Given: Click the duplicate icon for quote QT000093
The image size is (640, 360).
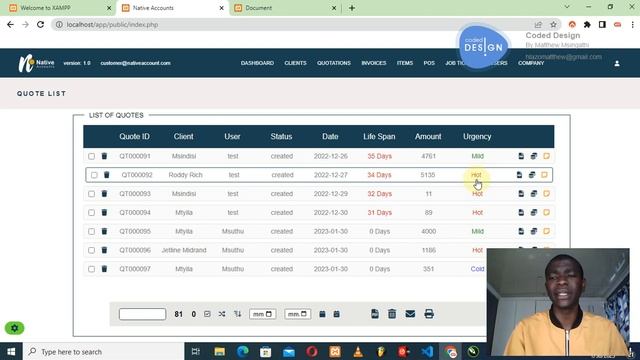Looking at the screenshot, I should tap(534, 193).
